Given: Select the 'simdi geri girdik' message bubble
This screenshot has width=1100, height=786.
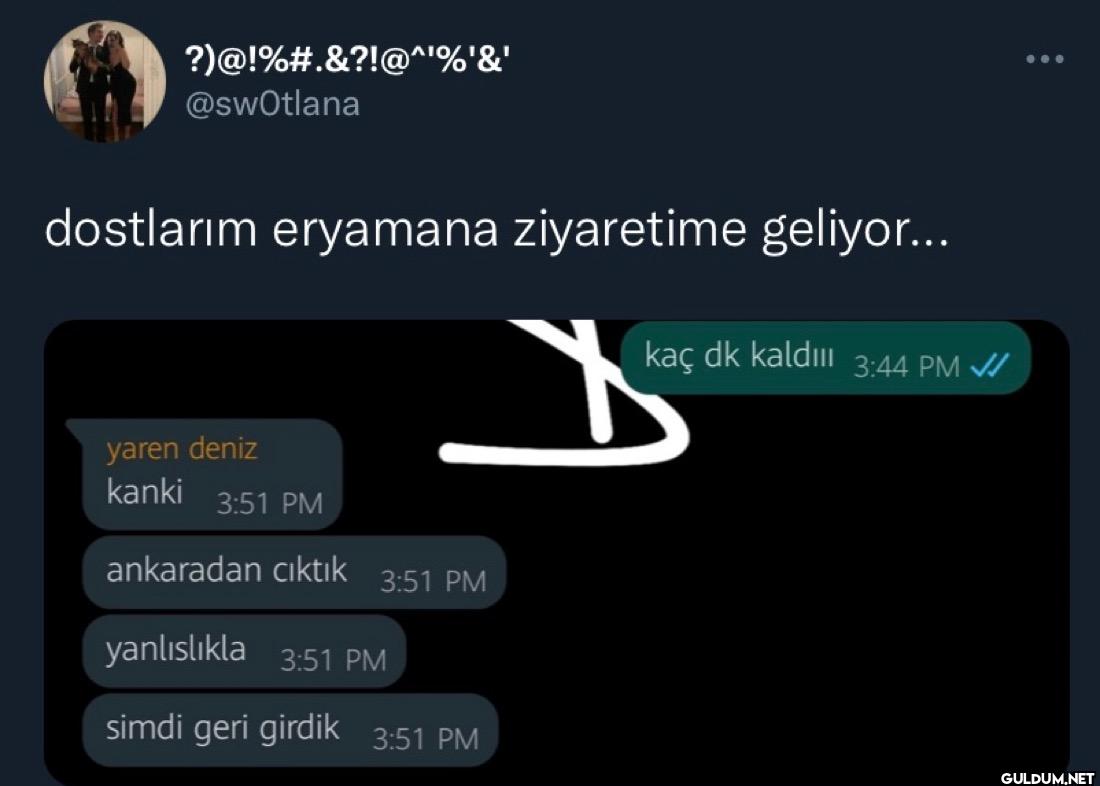Looking at the screenshot, I should click(x=290, y=730).
